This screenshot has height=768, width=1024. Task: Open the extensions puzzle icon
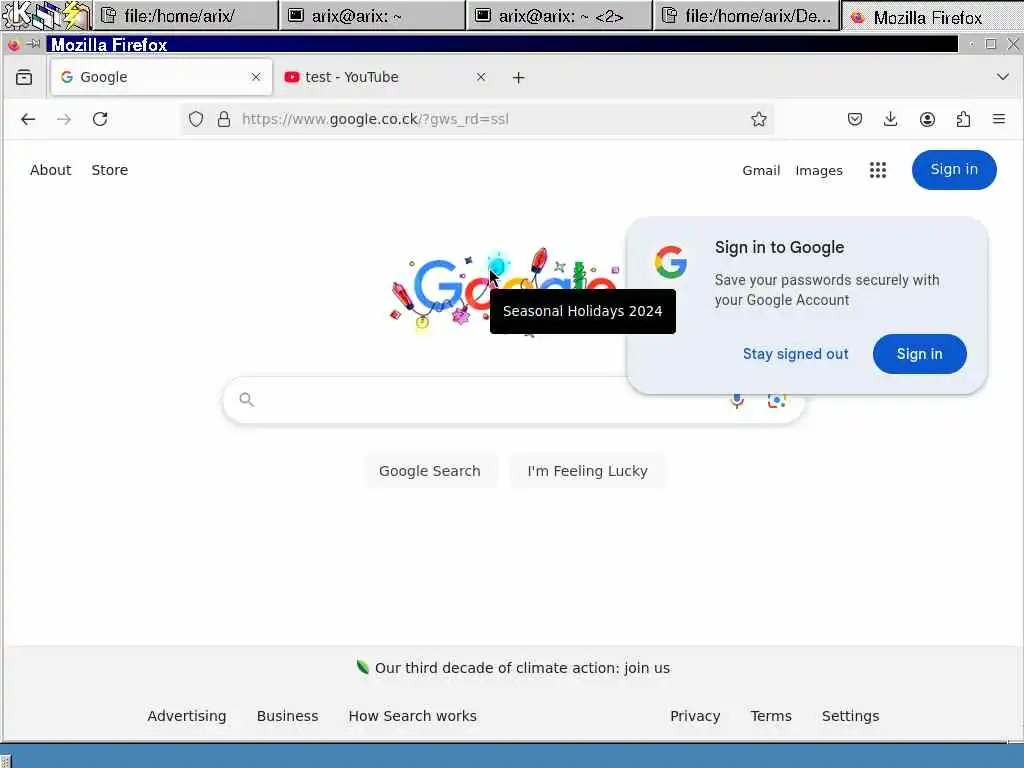coord(963,120)
